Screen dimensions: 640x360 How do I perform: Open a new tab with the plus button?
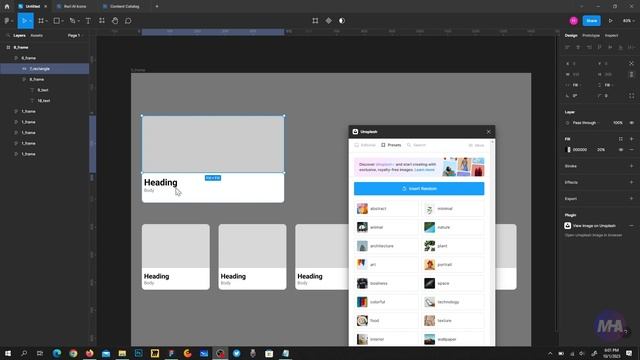[x=157, y=7]
